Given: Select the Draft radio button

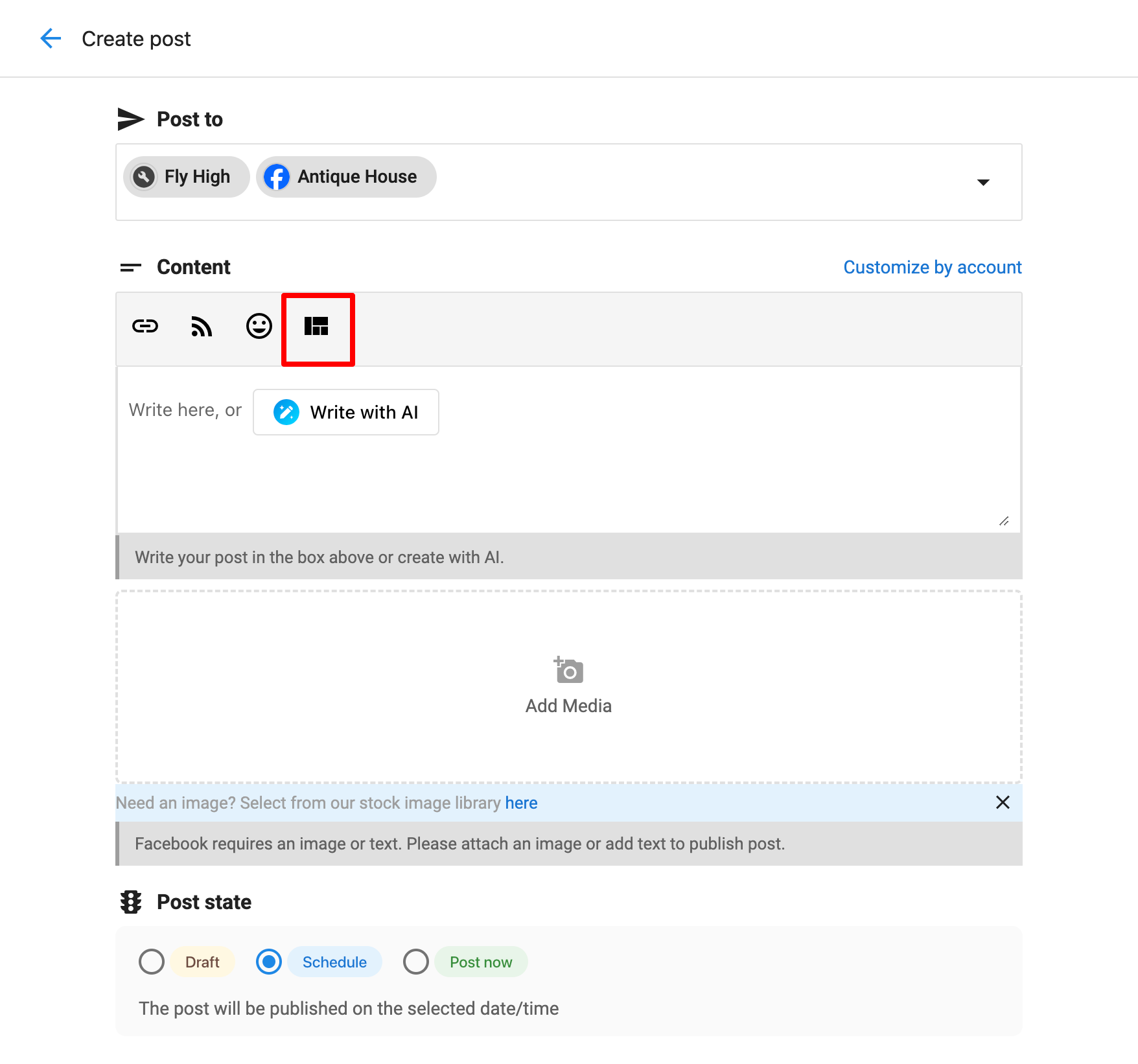Looking at the screenshot, I should 152,962.
